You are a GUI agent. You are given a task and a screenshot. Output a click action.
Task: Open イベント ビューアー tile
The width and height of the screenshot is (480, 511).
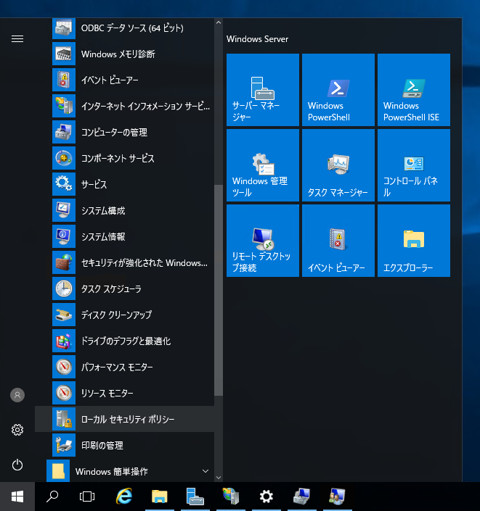338,241
